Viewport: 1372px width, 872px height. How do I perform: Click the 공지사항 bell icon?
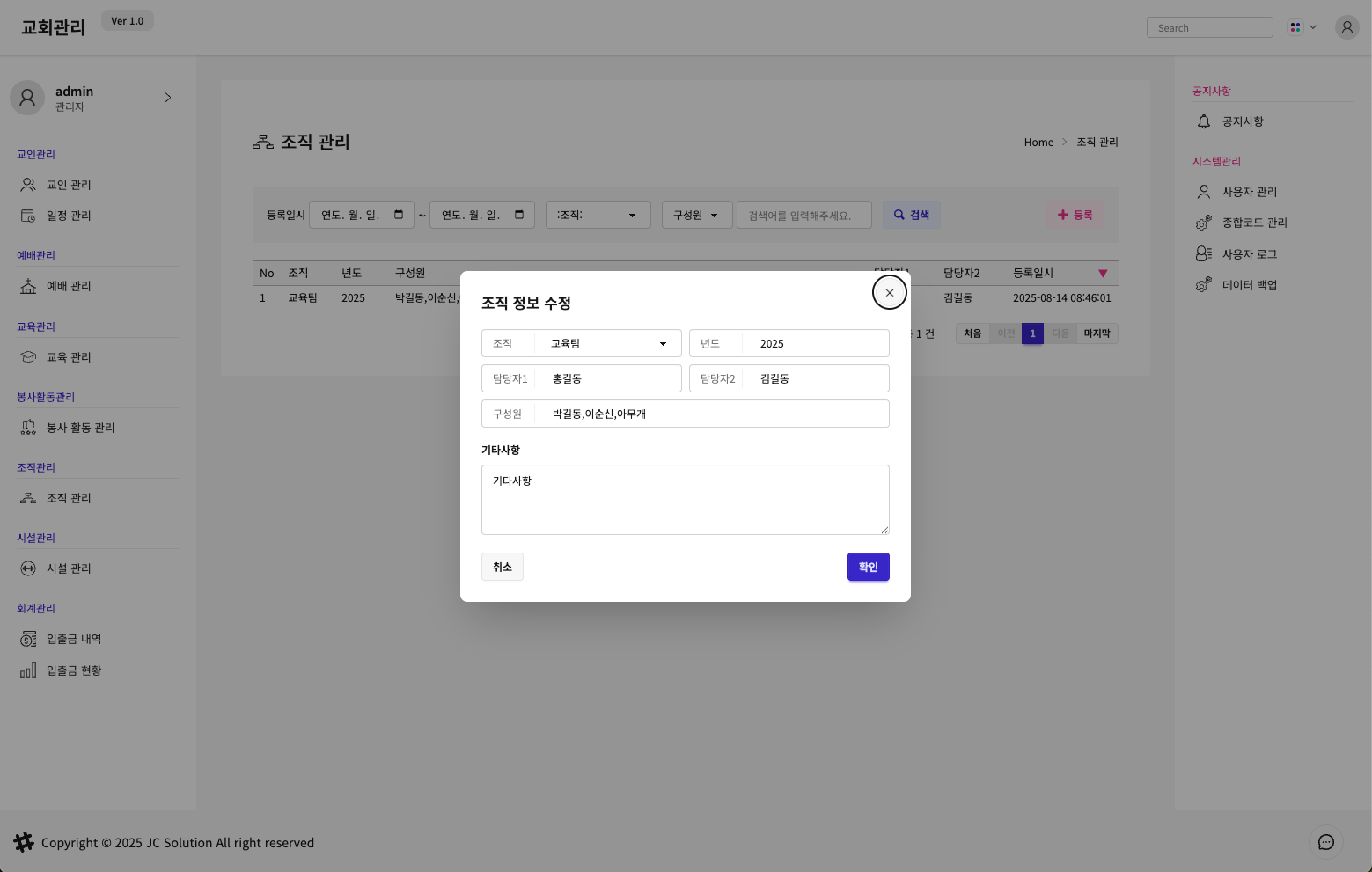[1204, 121]
